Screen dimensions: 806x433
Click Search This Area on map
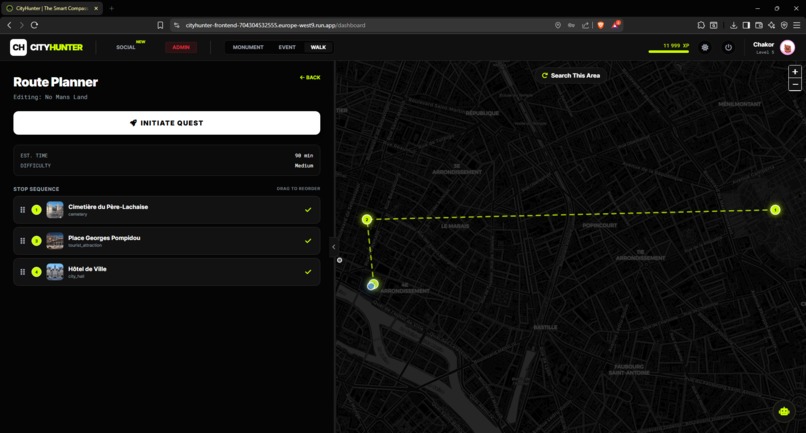coord(571,76)
